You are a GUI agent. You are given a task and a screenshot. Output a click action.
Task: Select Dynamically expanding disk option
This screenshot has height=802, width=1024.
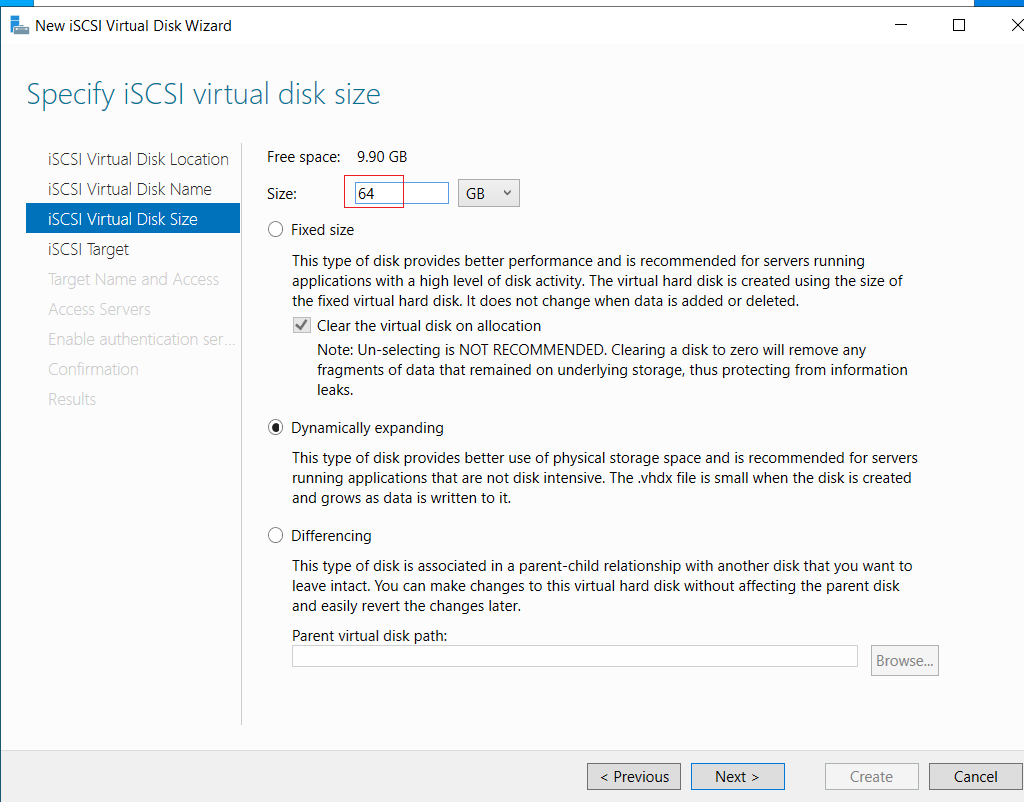[x=276, y=428]
